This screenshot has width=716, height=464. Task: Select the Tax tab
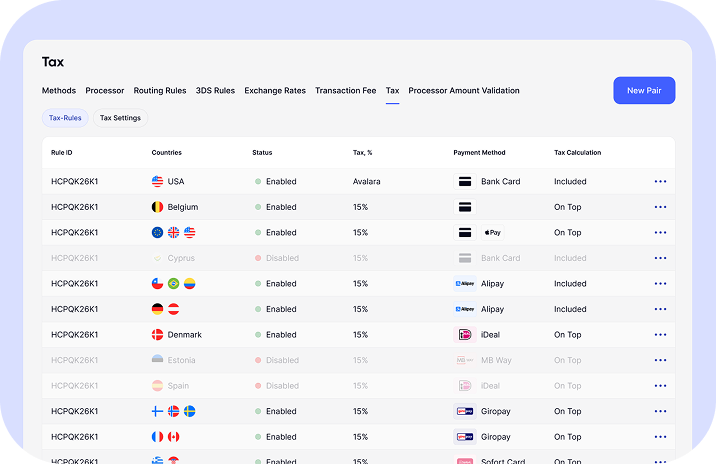click(392, 90)
